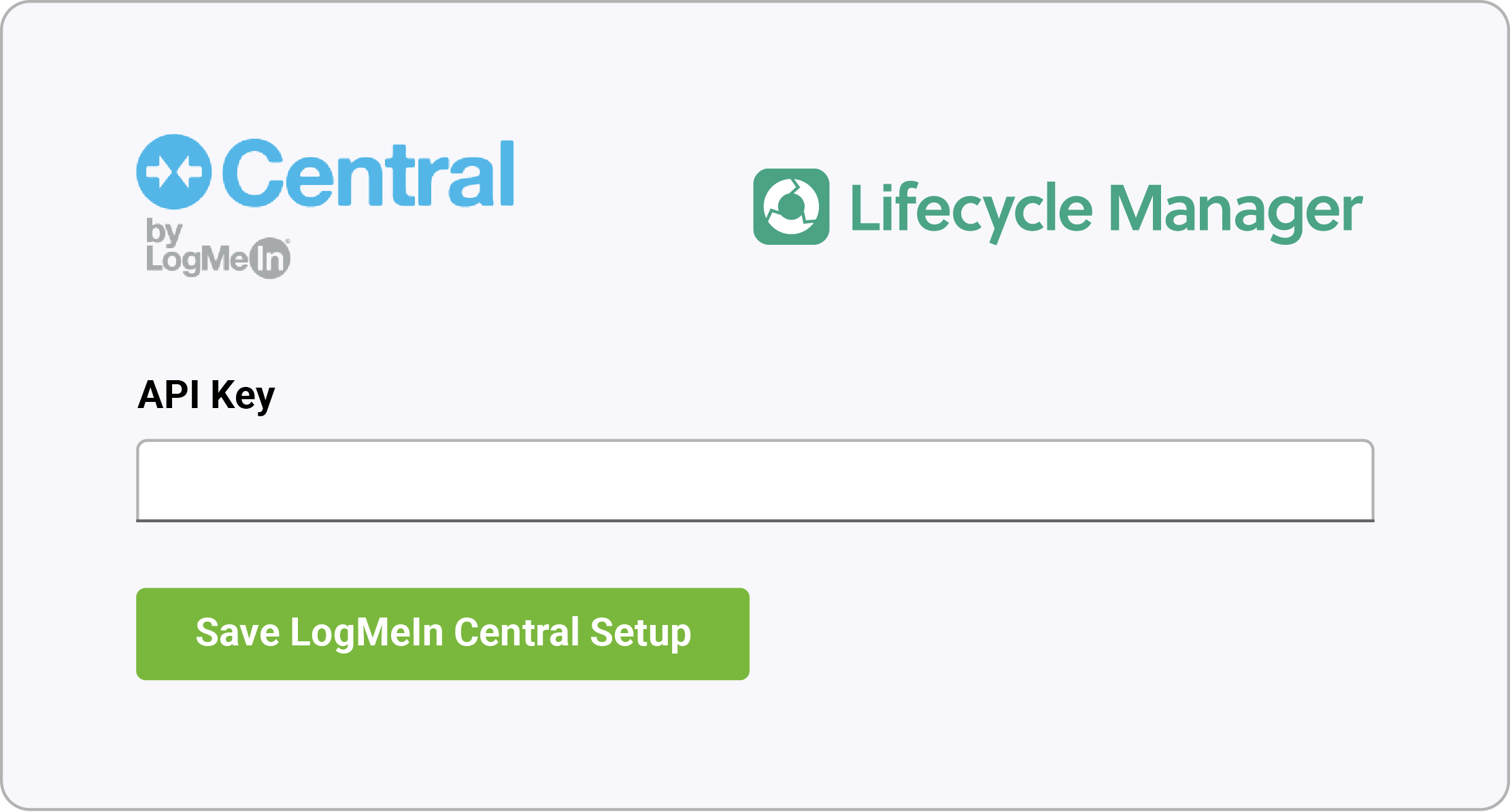The width and height of the screenshot is (1510, 812).
Task: Focus the API Key input field
Action: click(x=755, y=480)
